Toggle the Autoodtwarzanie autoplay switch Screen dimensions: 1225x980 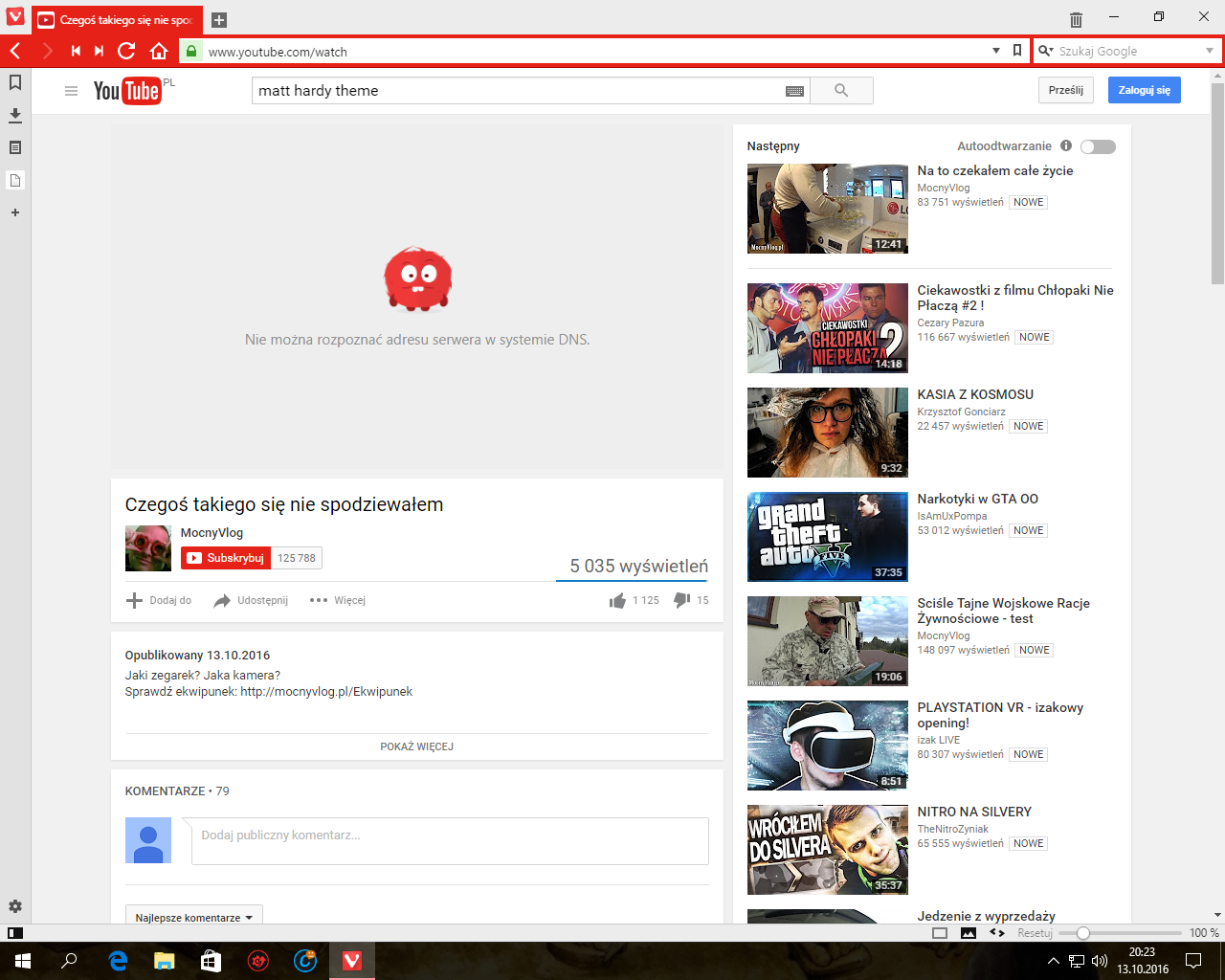(1098, 146)
